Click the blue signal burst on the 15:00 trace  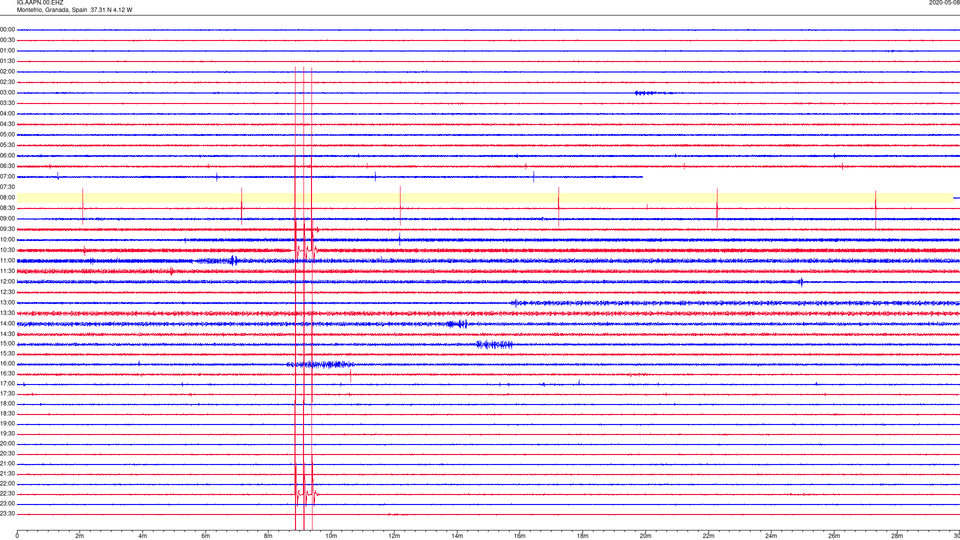coord(494,344)
